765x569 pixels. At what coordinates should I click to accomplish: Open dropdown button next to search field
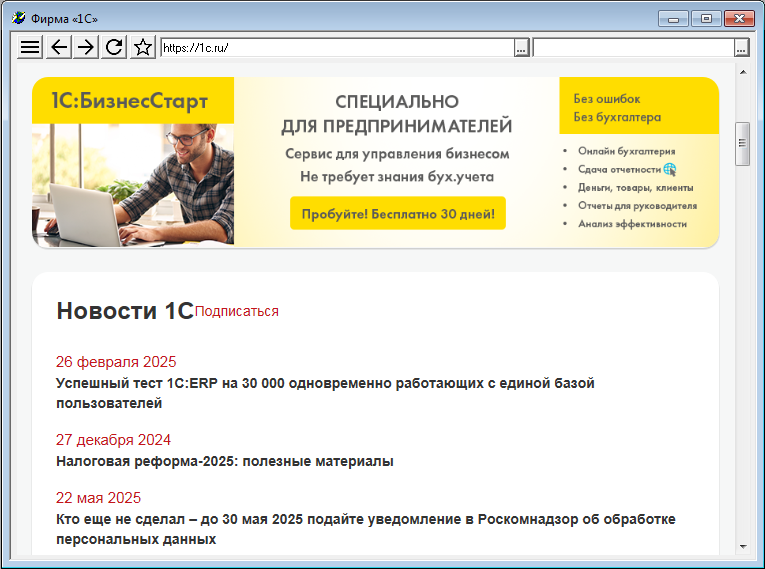(x=742, y=47)
